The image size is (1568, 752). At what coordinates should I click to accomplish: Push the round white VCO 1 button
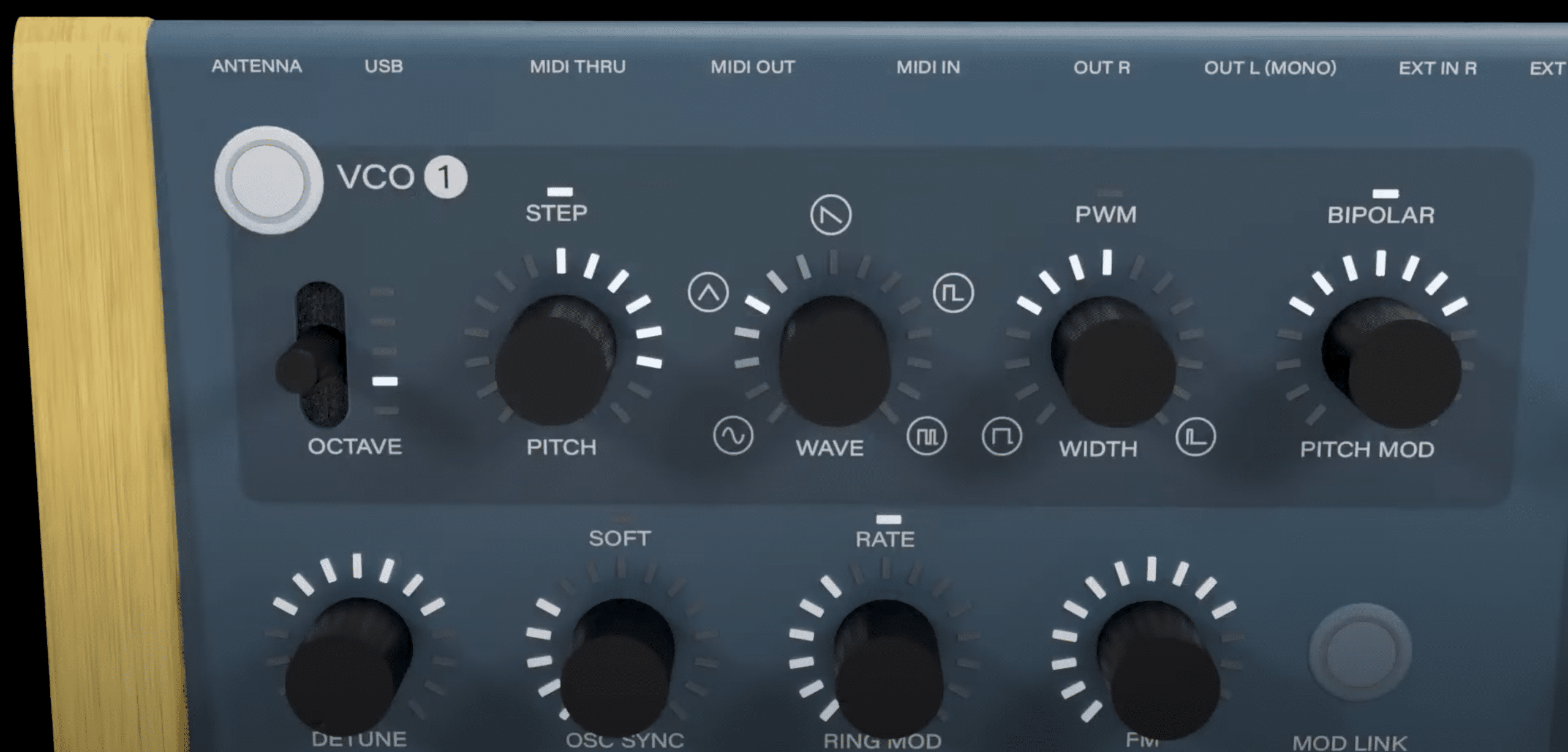tap(268, 180)
